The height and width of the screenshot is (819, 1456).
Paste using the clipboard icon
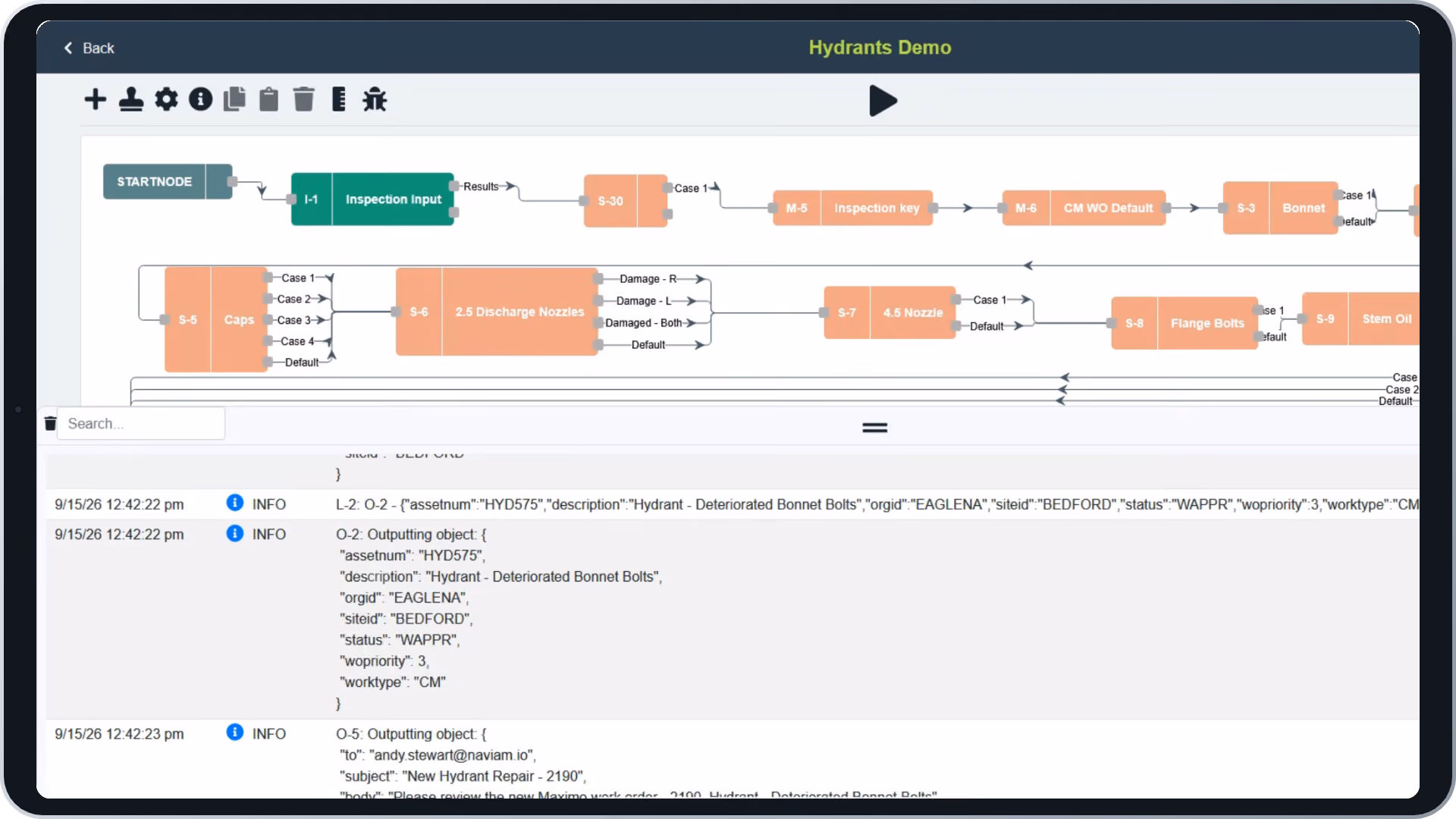[x=268, y=99]
